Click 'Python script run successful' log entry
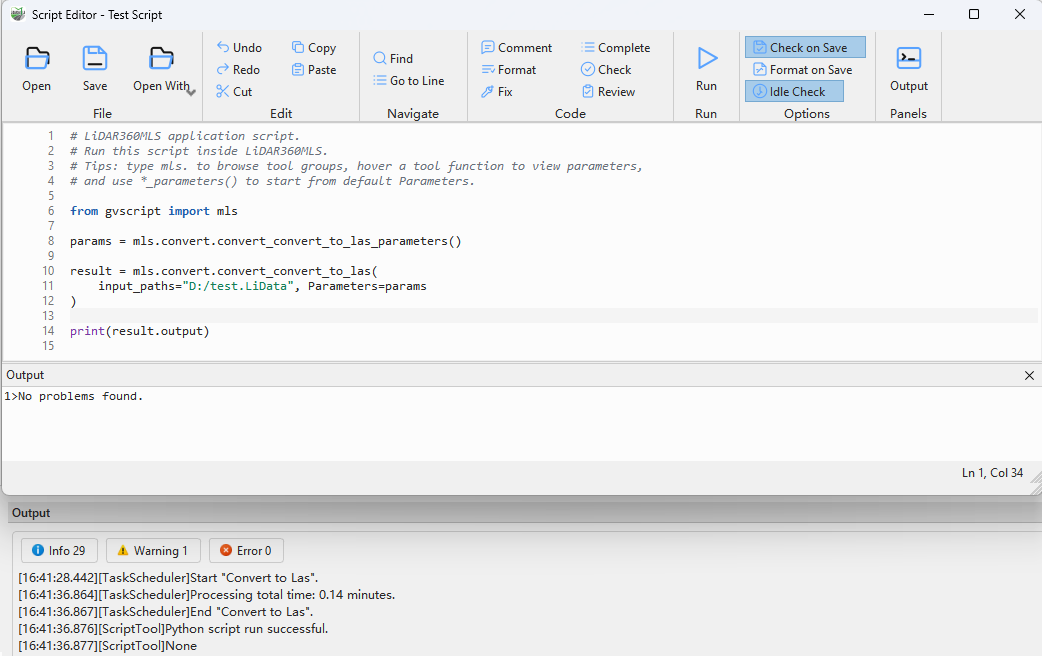The height and width of the screenshot is (656, 1042). [x=173, y=629]
